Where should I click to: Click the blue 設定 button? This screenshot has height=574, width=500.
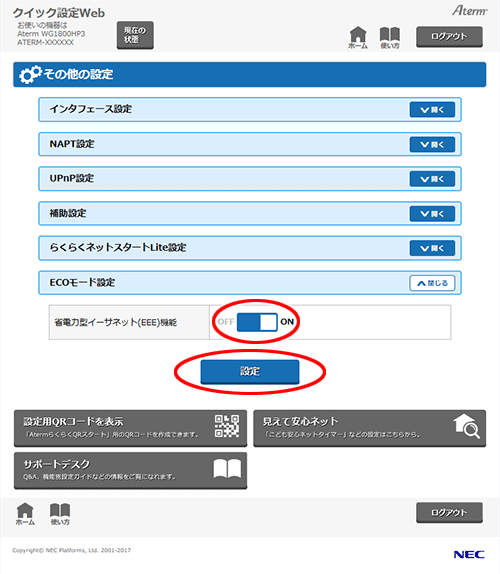(x=250, y=372)
